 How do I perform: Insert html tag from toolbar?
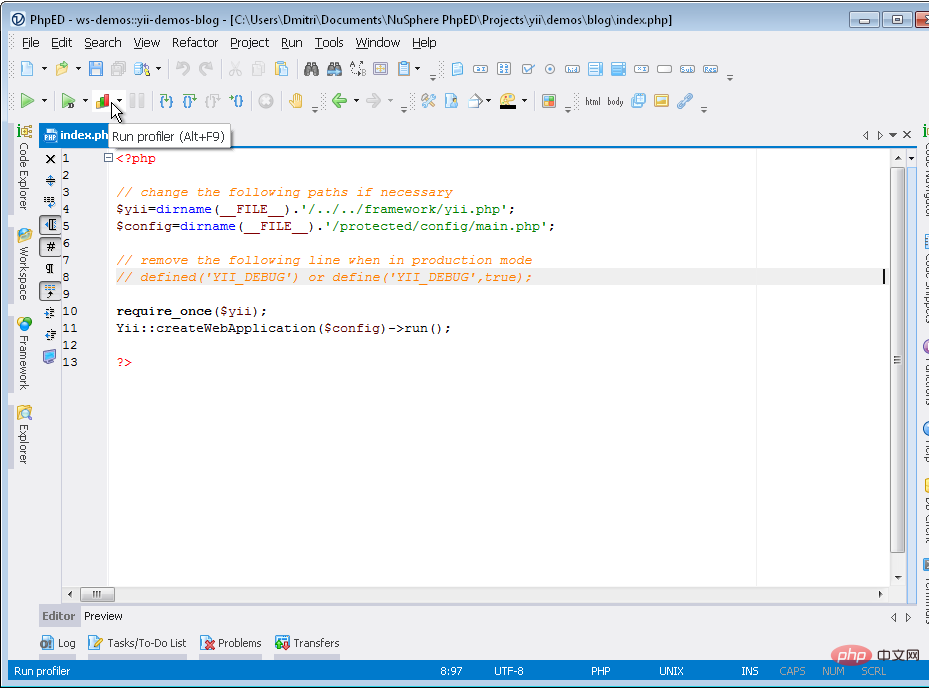tap(593, 101)
